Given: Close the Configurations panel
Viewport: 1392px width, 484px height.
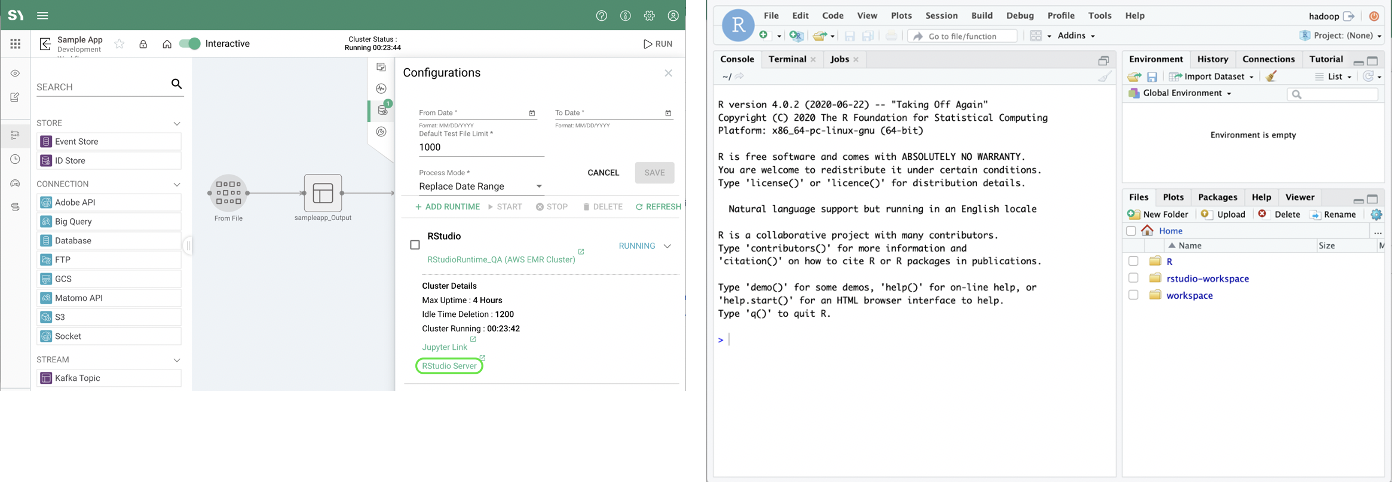Looking at the screenshot, I should tap(668, 73).
